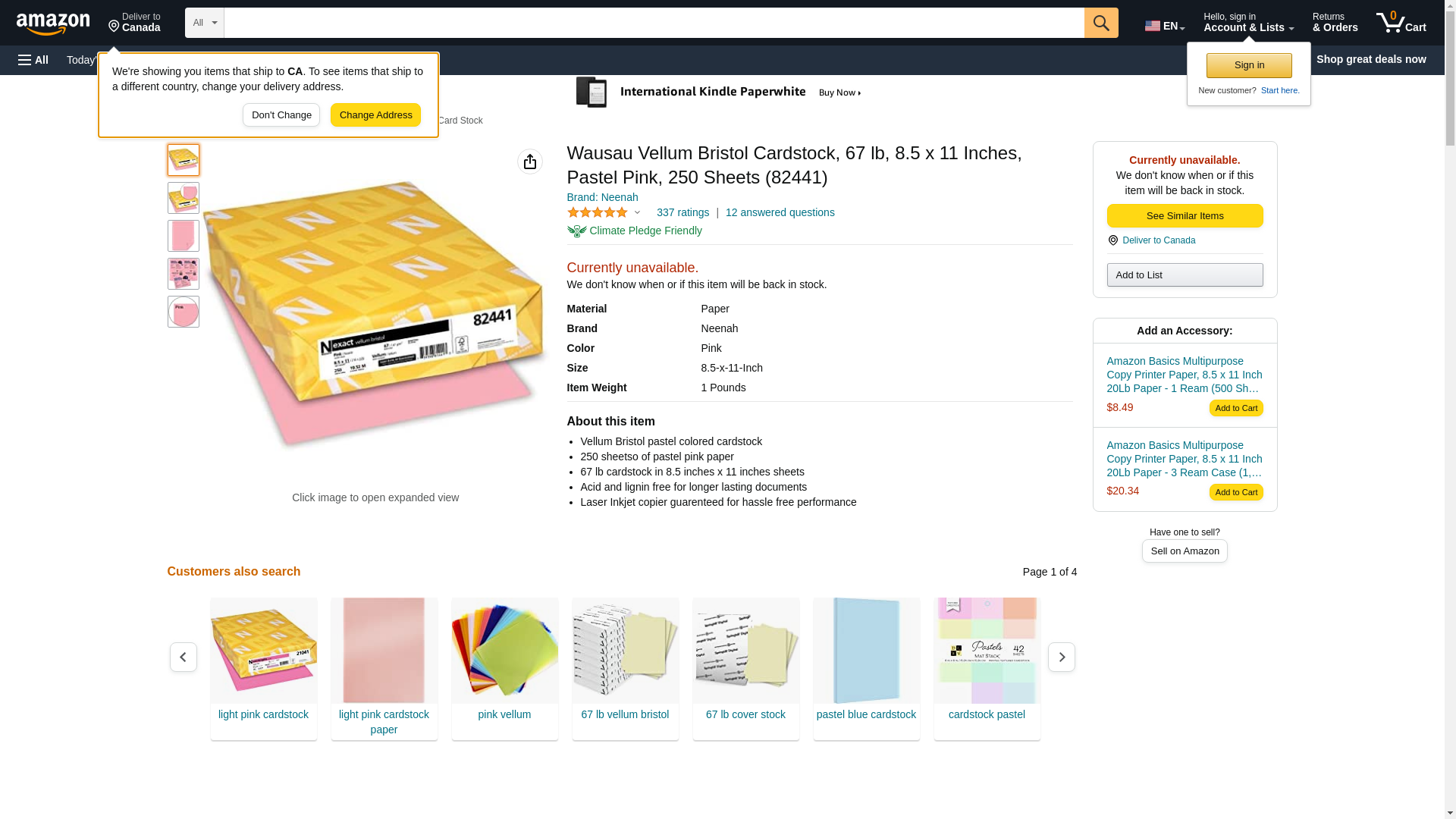Screen dimensions: 1456x819
Task: Open Account & Lists menu
Action: [x=1248, y=23]
